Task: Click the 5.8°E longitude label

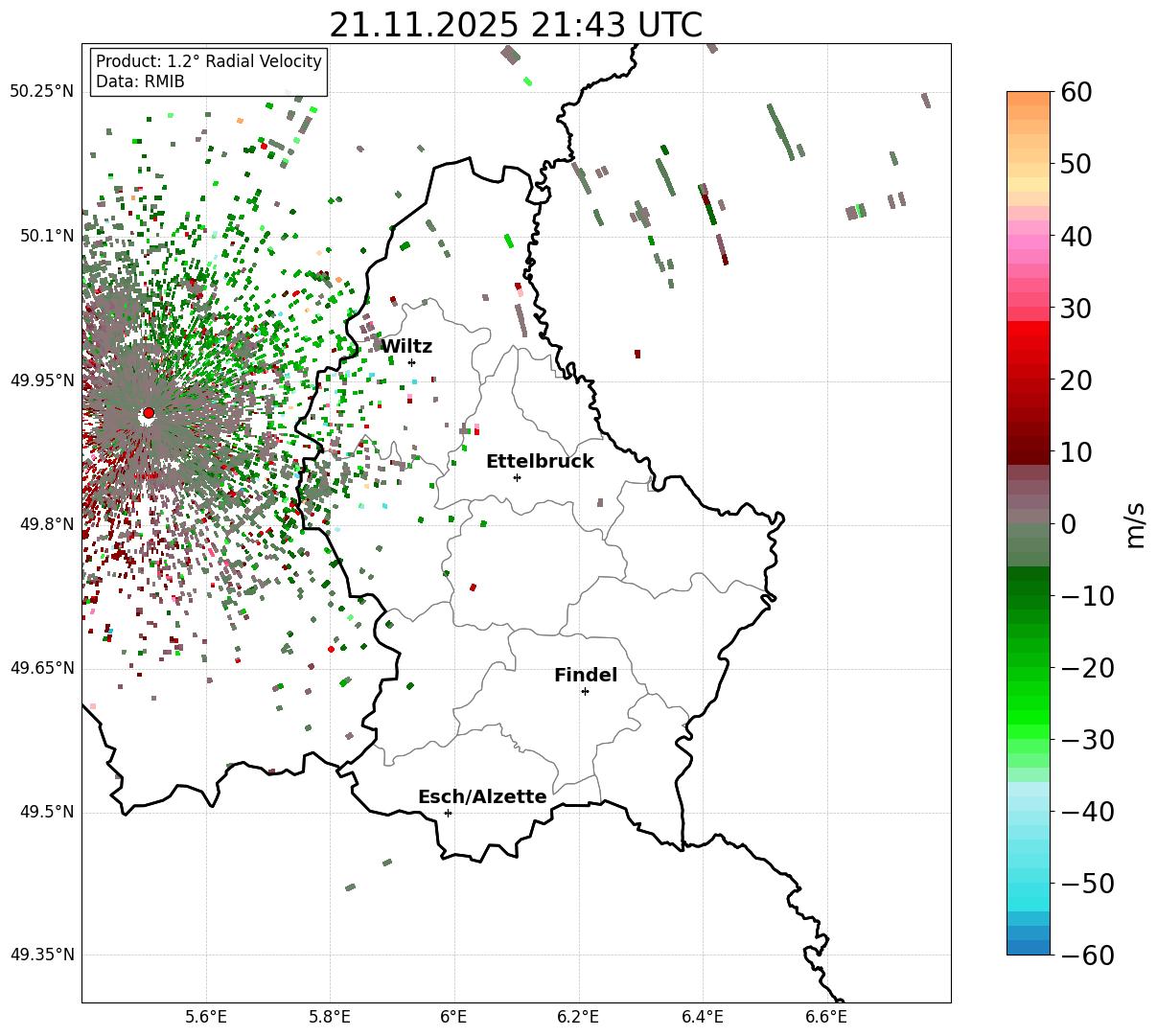Action: 330,1017
